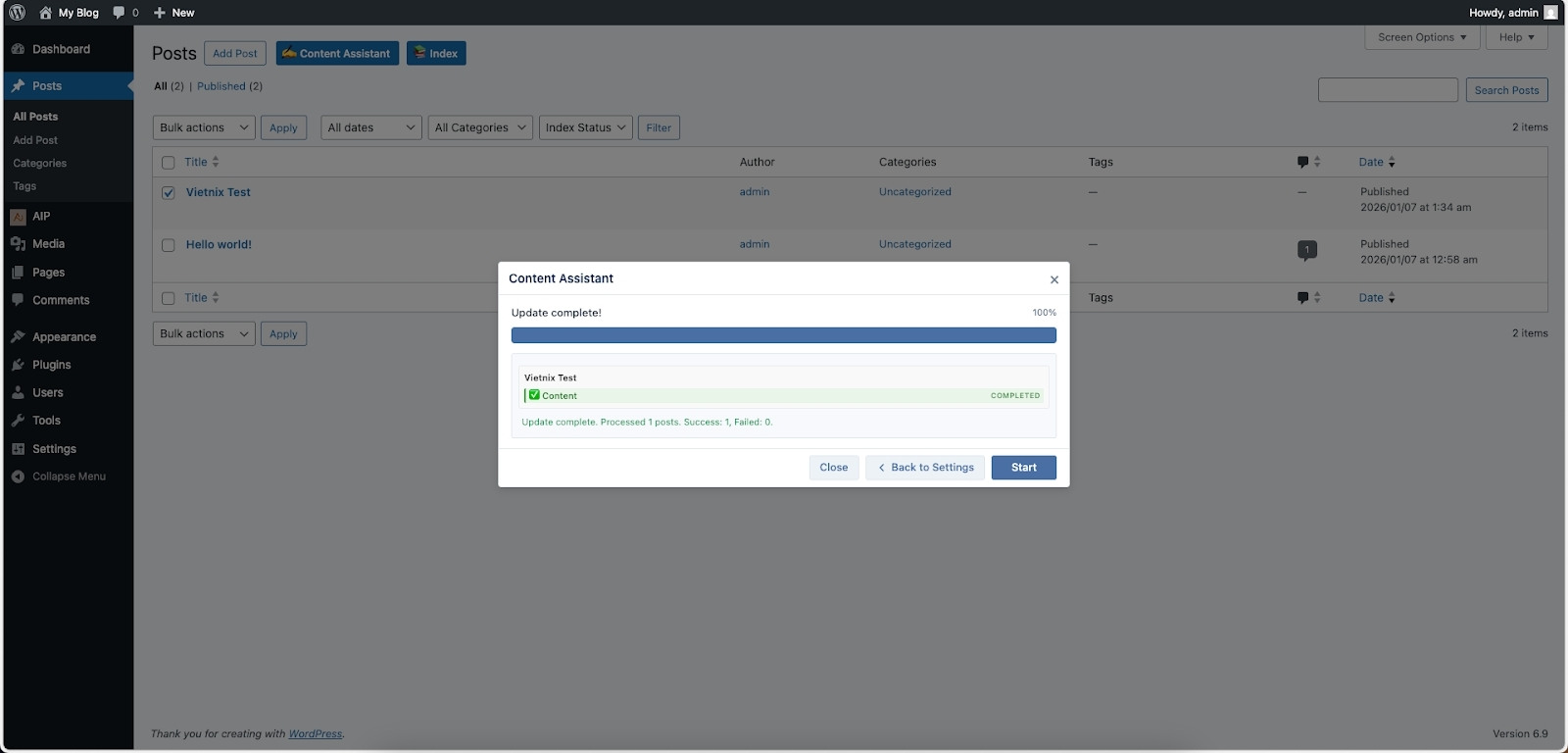Close the Content Assistant dialog with X
This screenshot has height=753, width=1568.
coord(1054,279)
